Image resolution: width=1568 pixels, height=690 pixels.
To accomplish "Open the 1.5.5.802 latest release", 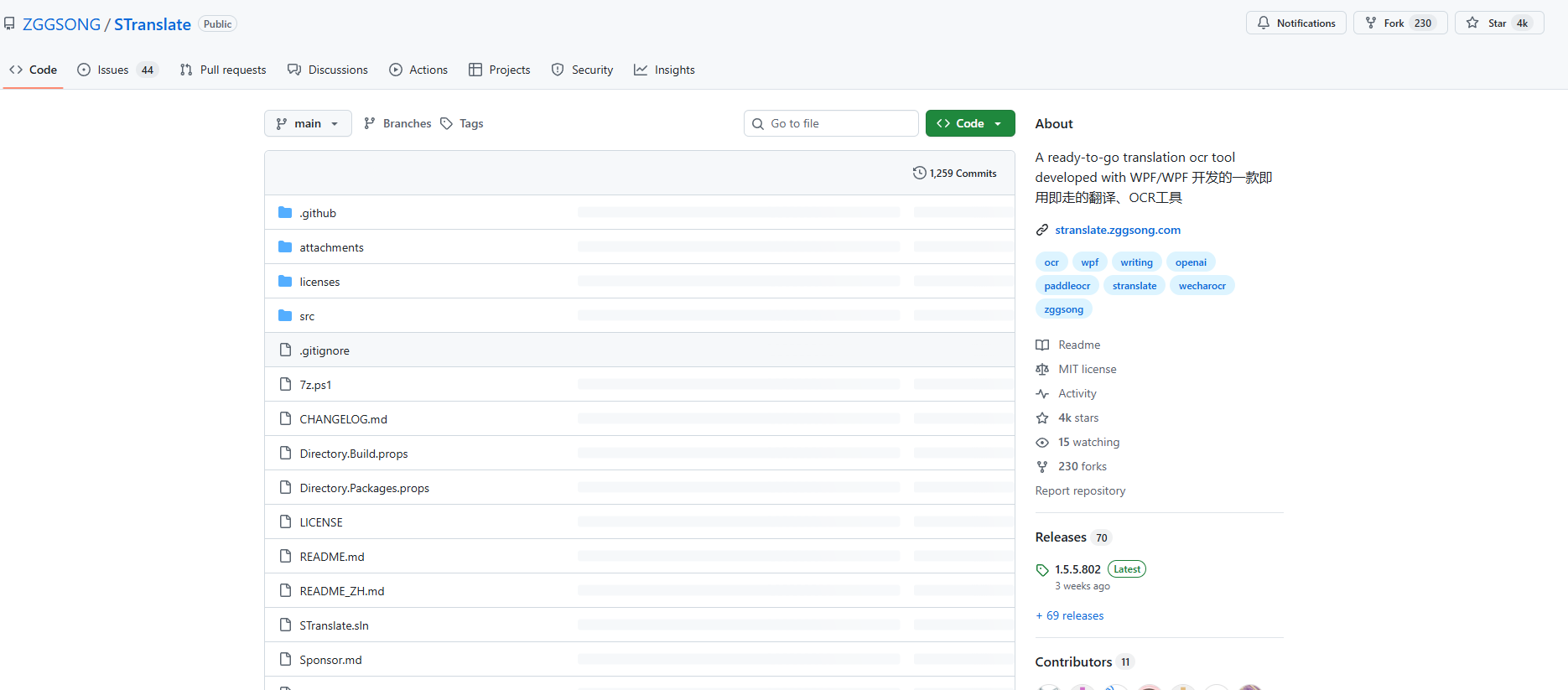I will pos(1077,569).
